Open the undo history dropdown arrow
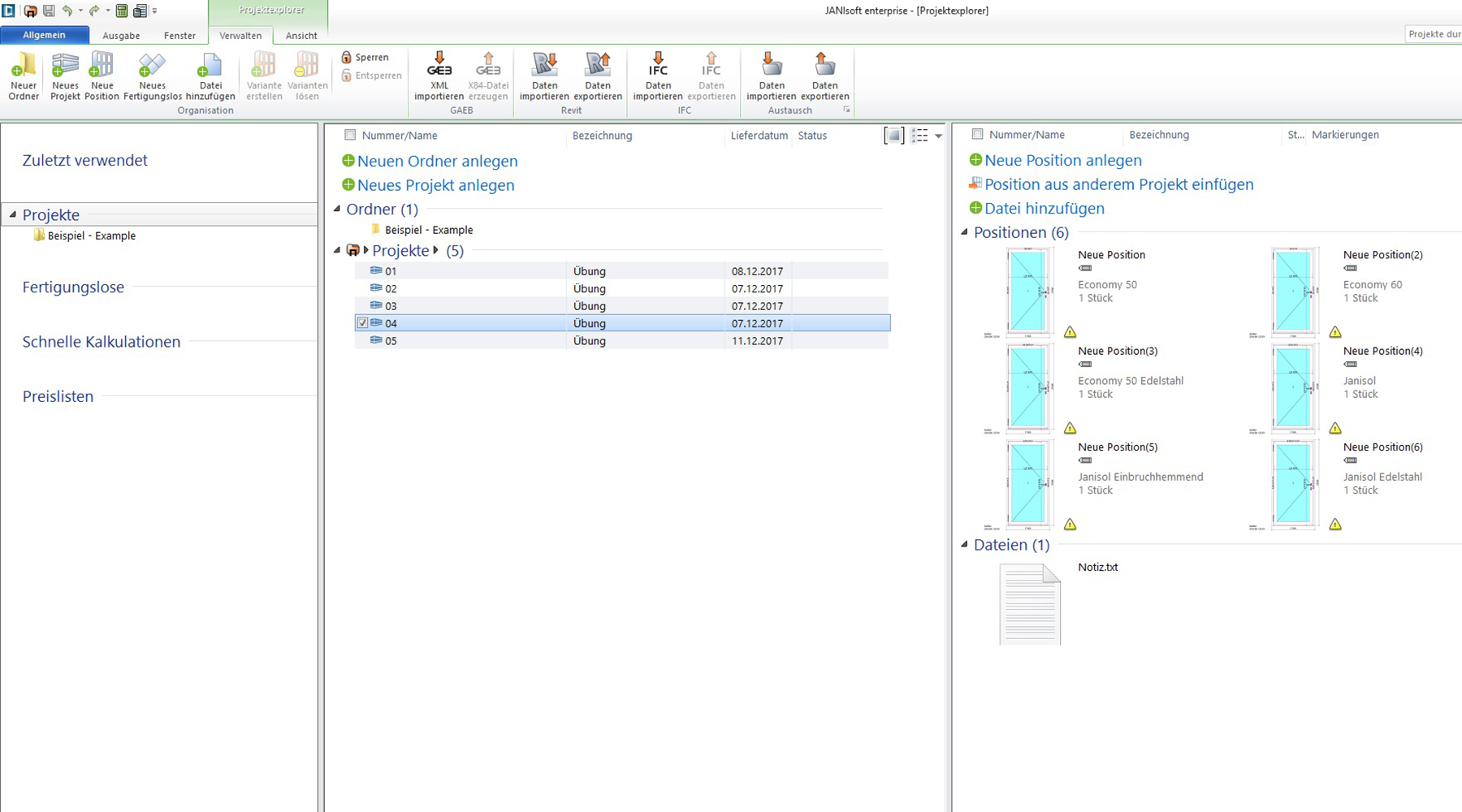Screen dimensions: 1462x812 coord(80,11)
